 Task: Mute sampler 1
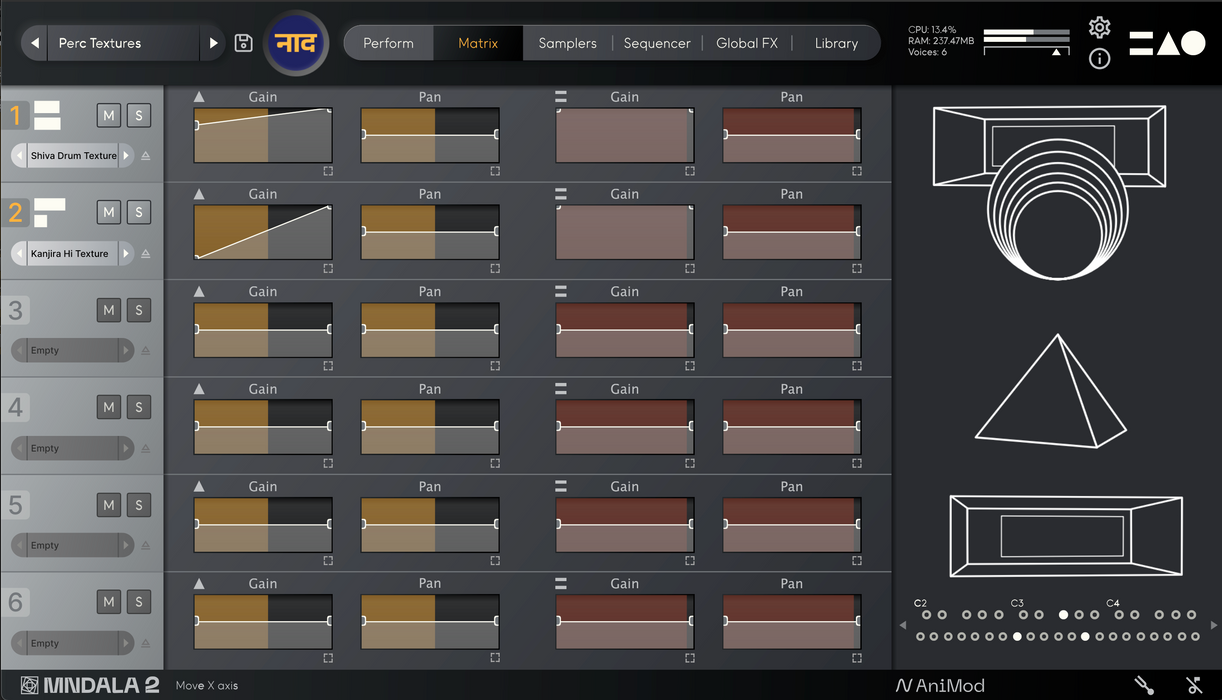click(x=109, y=115)
